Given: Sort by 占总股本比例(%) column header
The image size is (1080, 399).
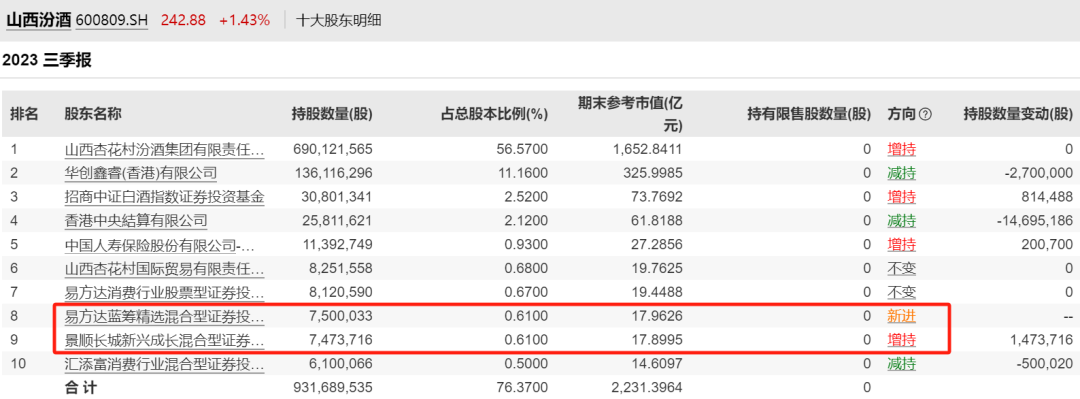Looking at the screenshot, I should (495, 114).
